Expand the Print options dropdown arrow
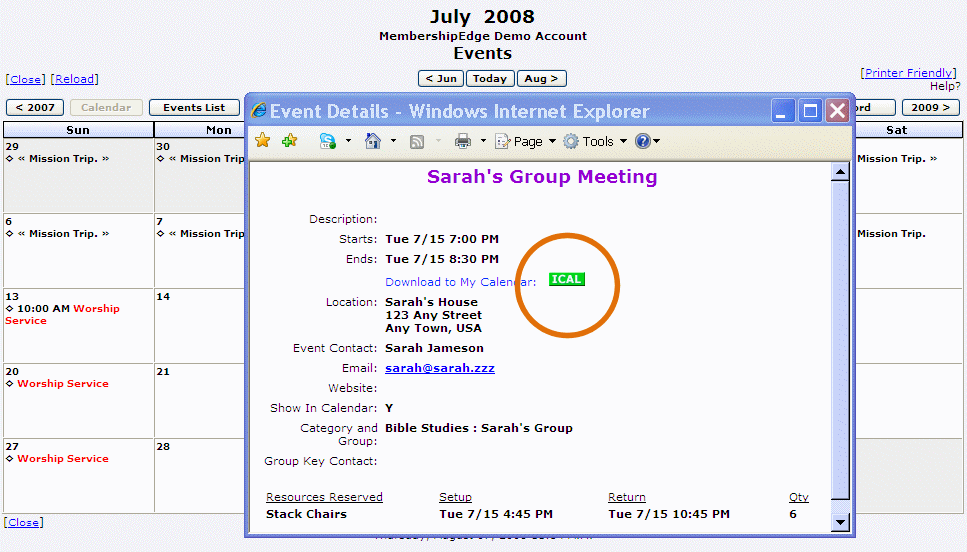 [483, 141]
